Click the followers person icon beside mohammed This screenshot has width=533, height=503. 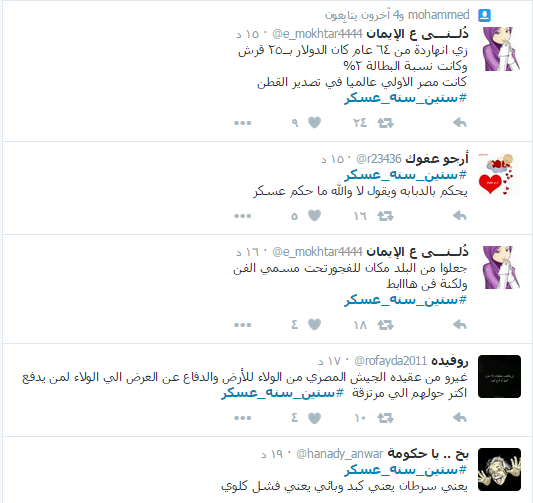tap(484, 15)
